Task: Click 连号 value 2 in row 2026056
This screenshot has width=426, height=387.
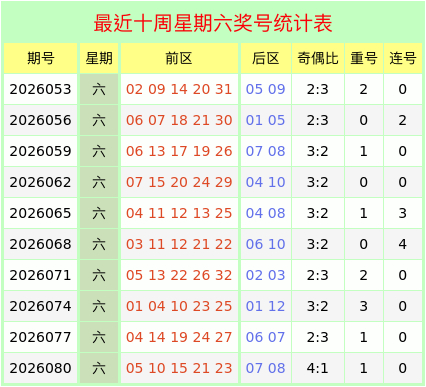Action: point(403,120)
